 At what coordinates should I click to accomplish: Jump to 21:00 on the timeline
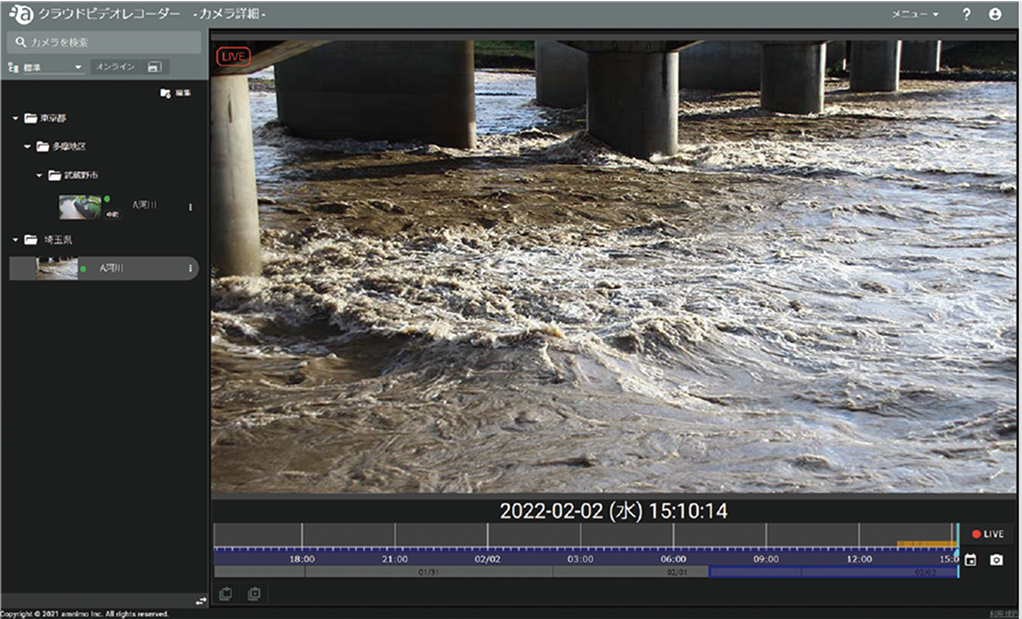click(x=395, y=559)
